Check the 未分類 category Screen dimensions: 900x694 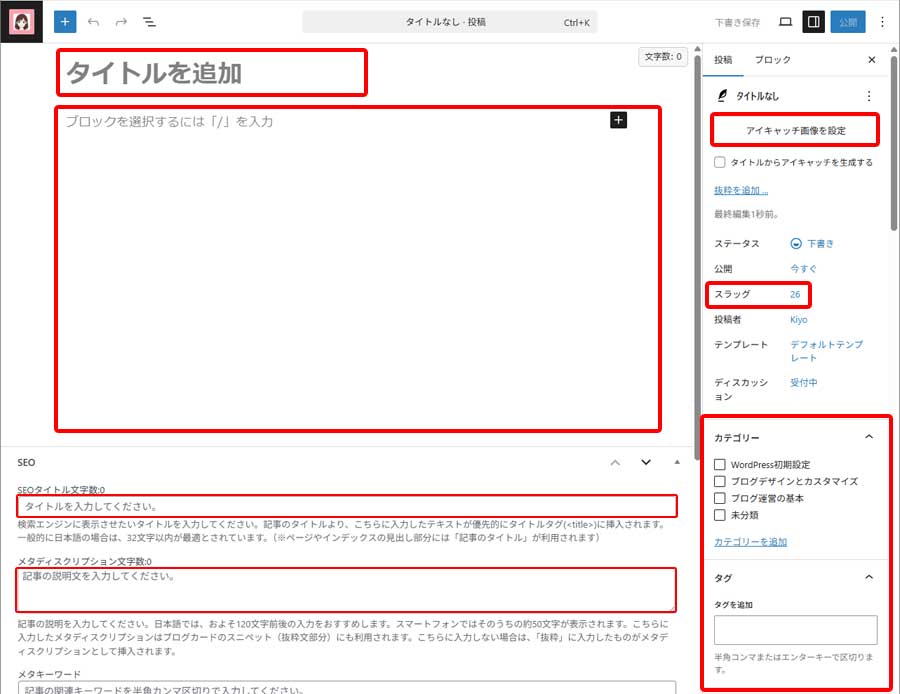pyautogui.click(x=718, y=516)
